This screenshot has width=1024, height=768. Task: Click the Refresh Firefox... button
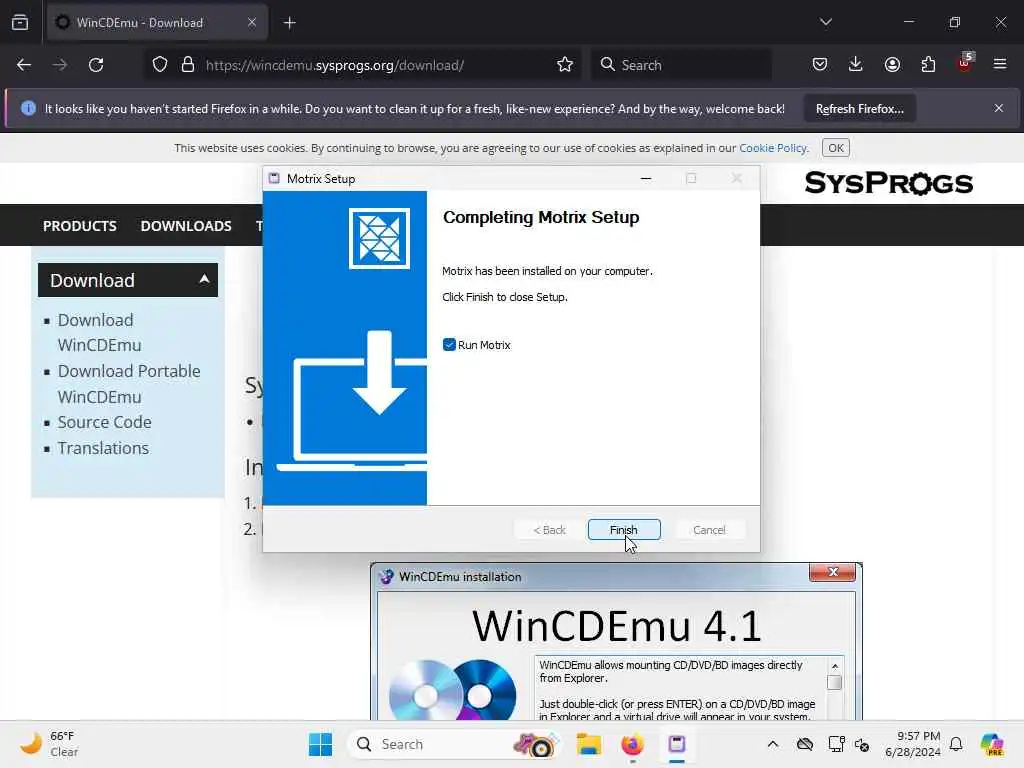point(859,108)
